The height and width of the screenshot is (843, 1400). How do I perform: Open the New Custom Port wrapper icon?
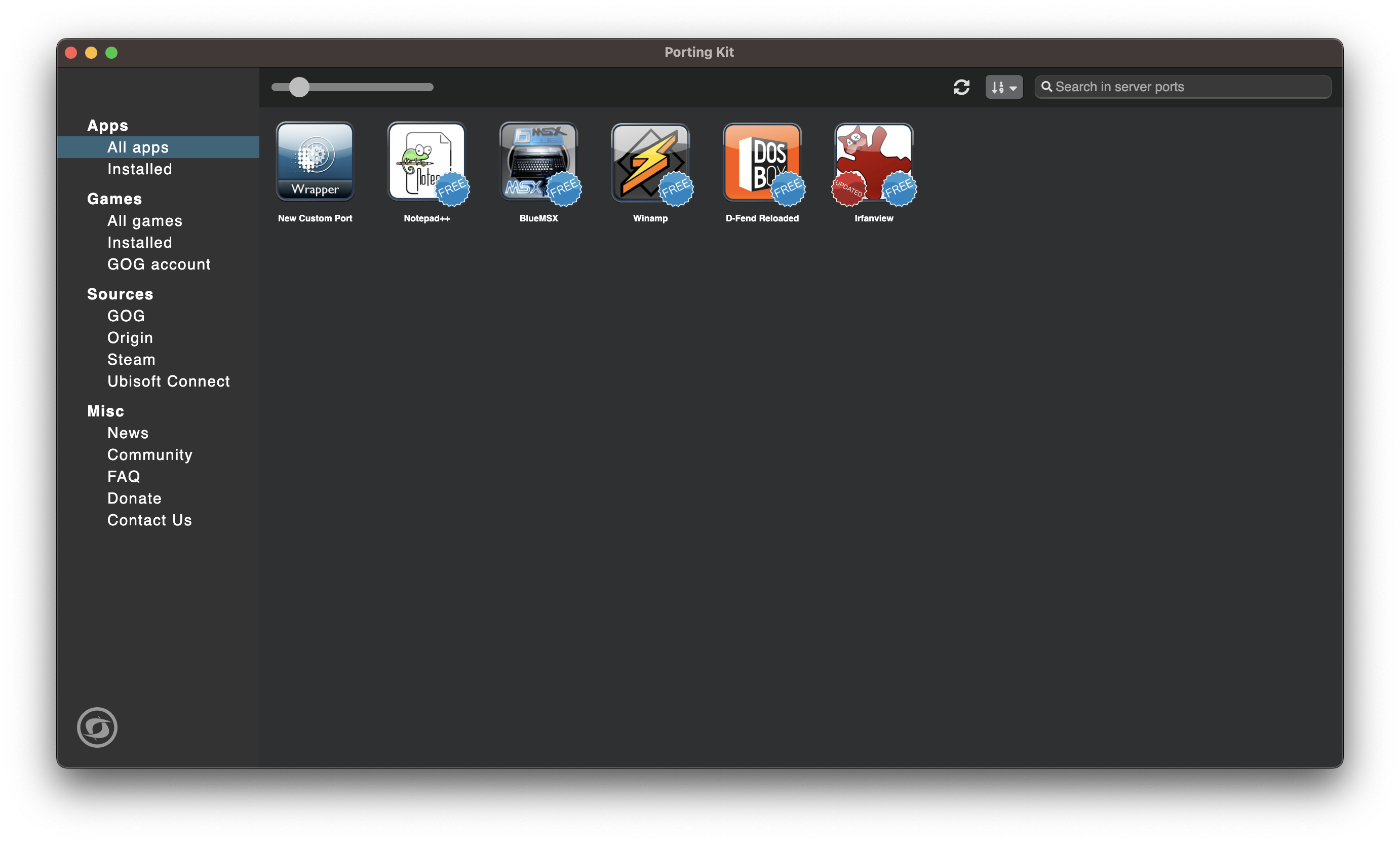pyautogui.click(x=315, y=162)
